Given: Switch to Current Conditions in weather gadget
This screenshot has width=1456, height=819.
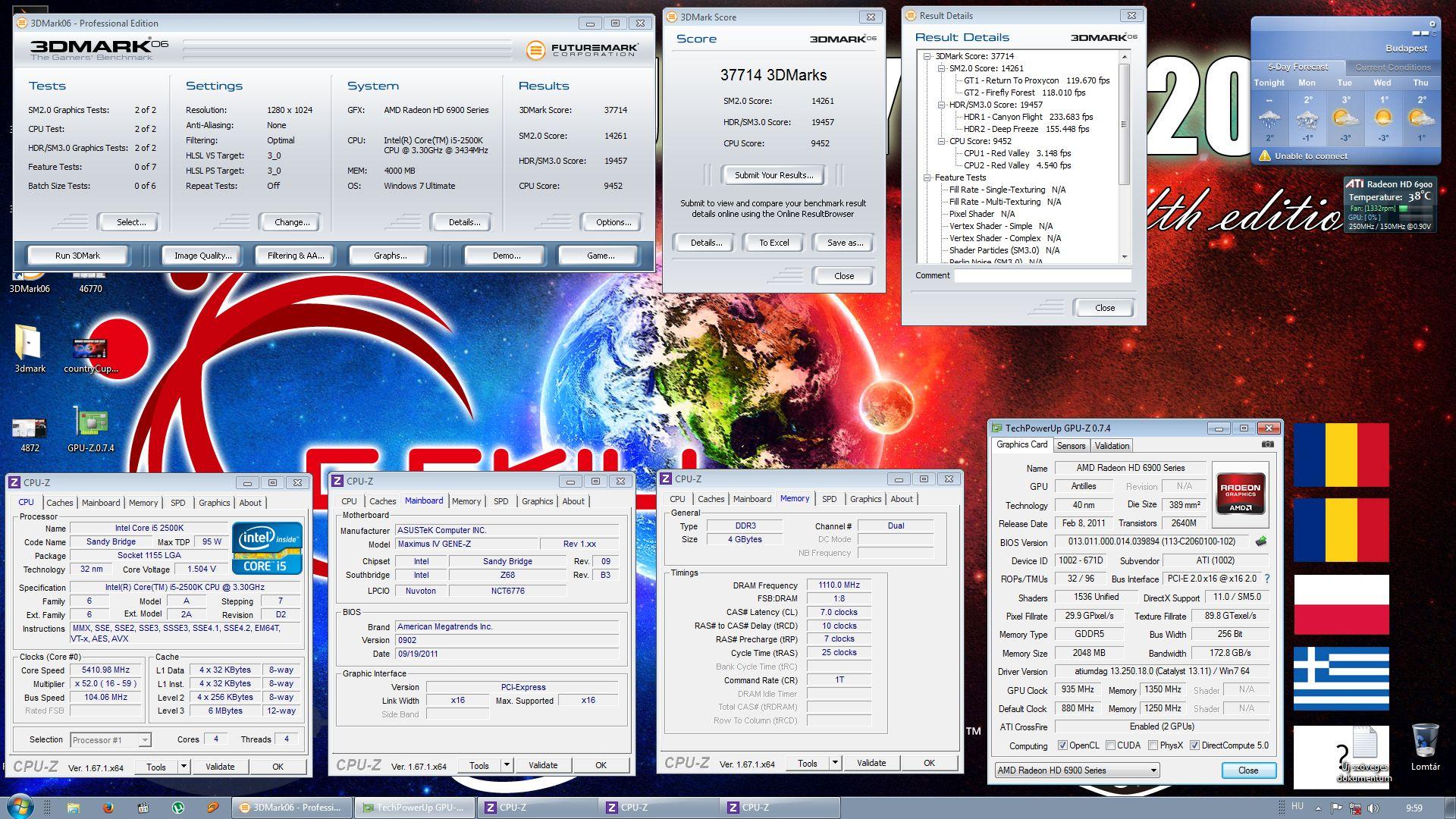Looking at the screenshot, I should (x=1392, y=67).
